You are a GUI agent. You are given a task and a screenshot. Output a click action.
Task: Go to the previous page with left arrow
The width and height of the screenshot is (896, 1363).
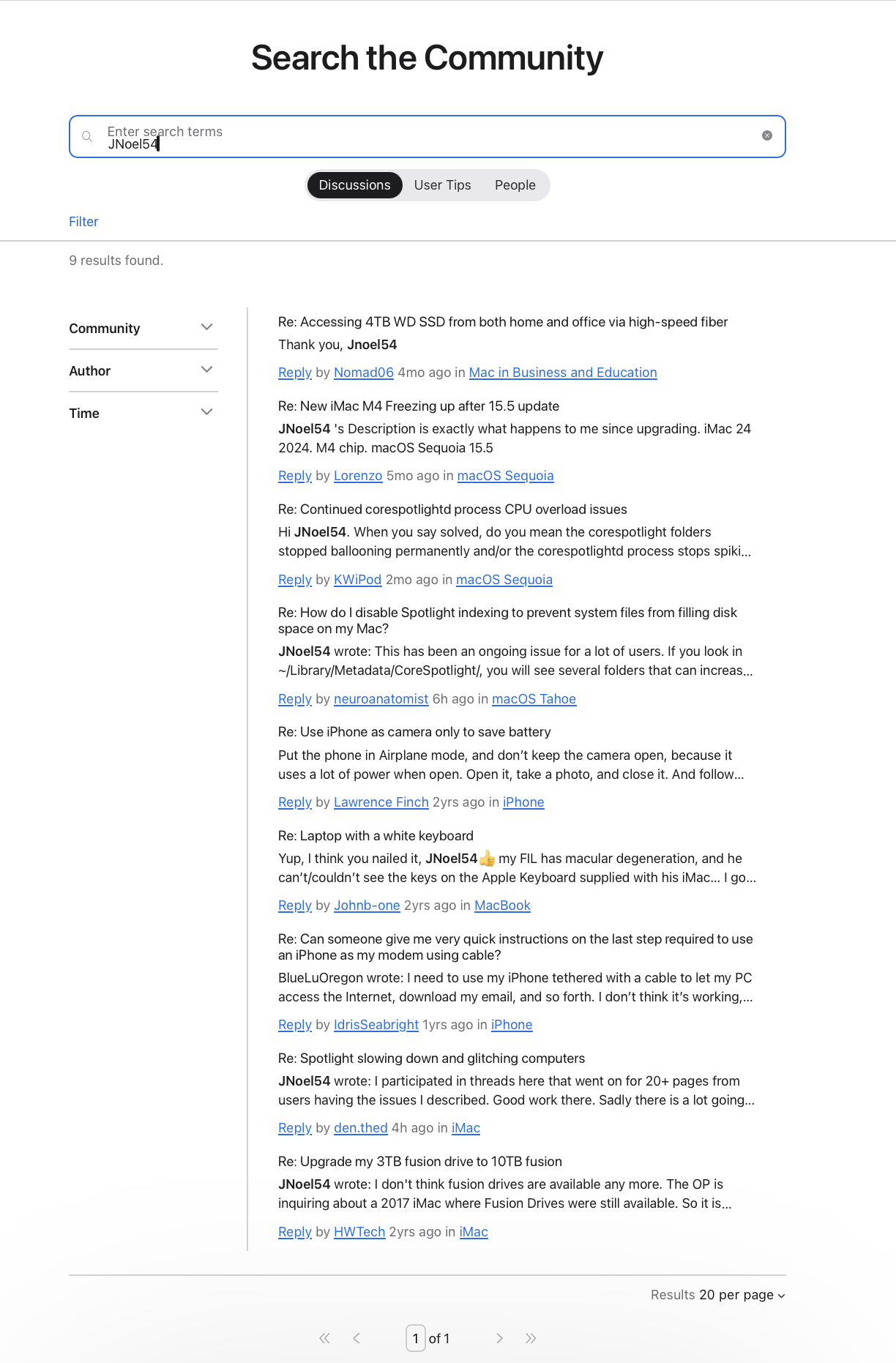pos(356,1338)
